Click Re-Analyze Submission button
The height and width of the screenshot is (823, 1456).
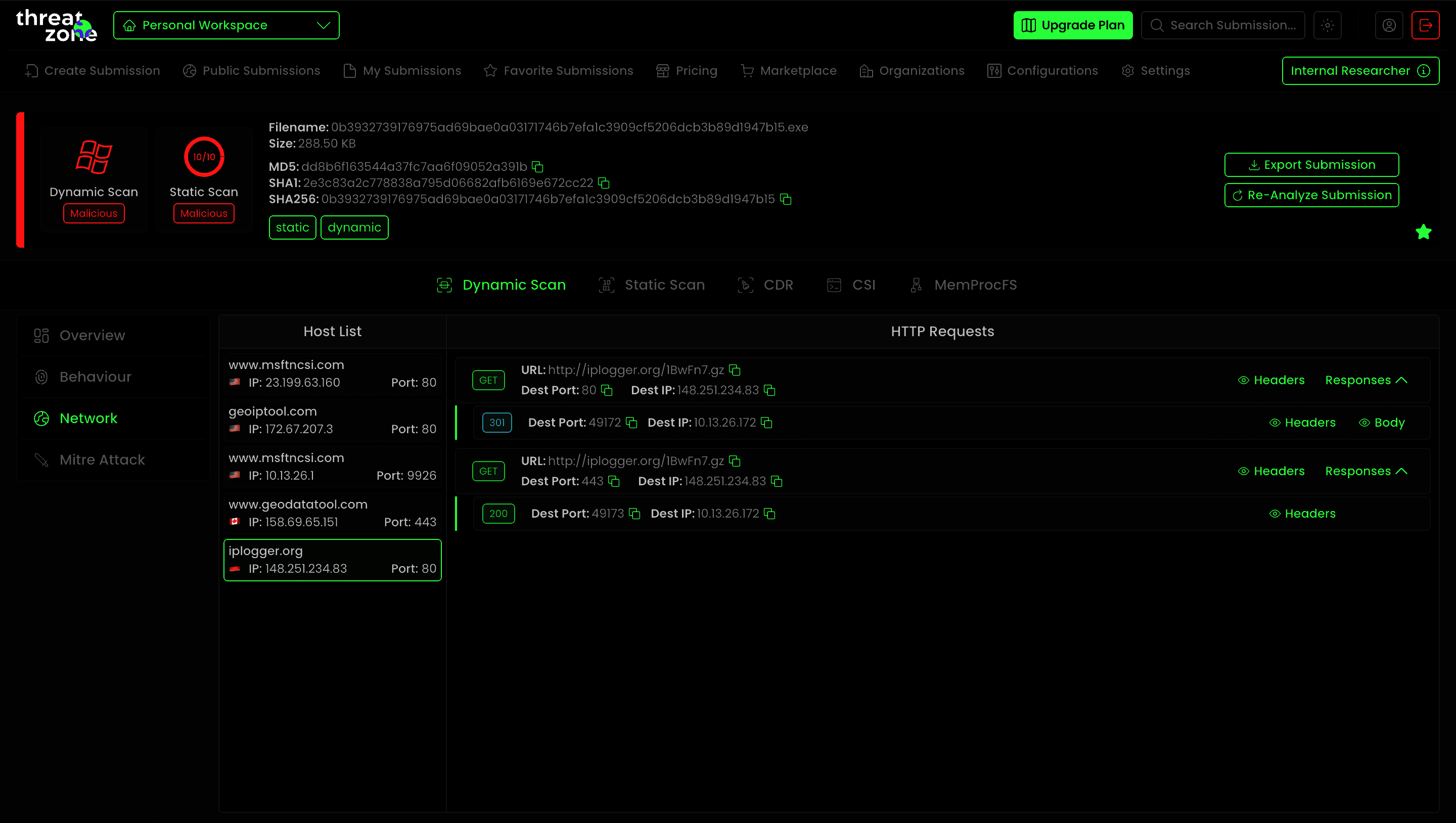pos(1311,196)
